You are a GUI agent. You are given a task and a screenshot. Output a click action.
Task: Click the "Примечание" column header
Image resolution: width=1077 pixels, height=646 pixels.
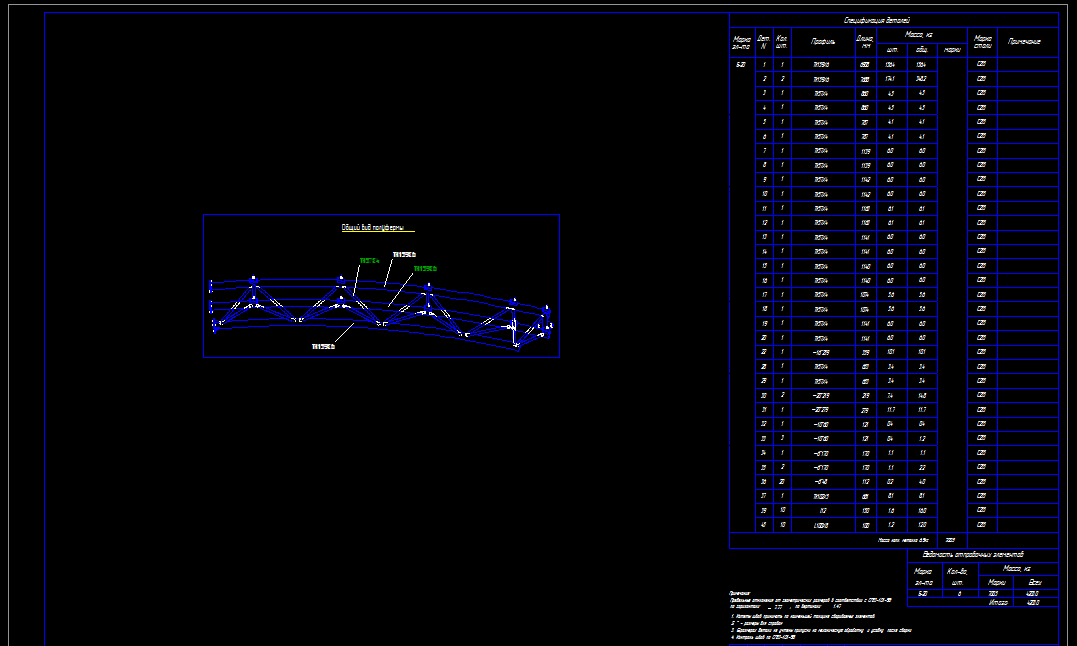point(1024,42)
